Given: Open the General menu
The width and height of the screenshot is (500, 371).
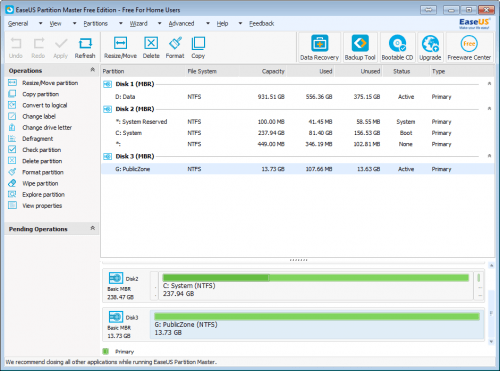Looking at the screenshot, I should [18, 24].
